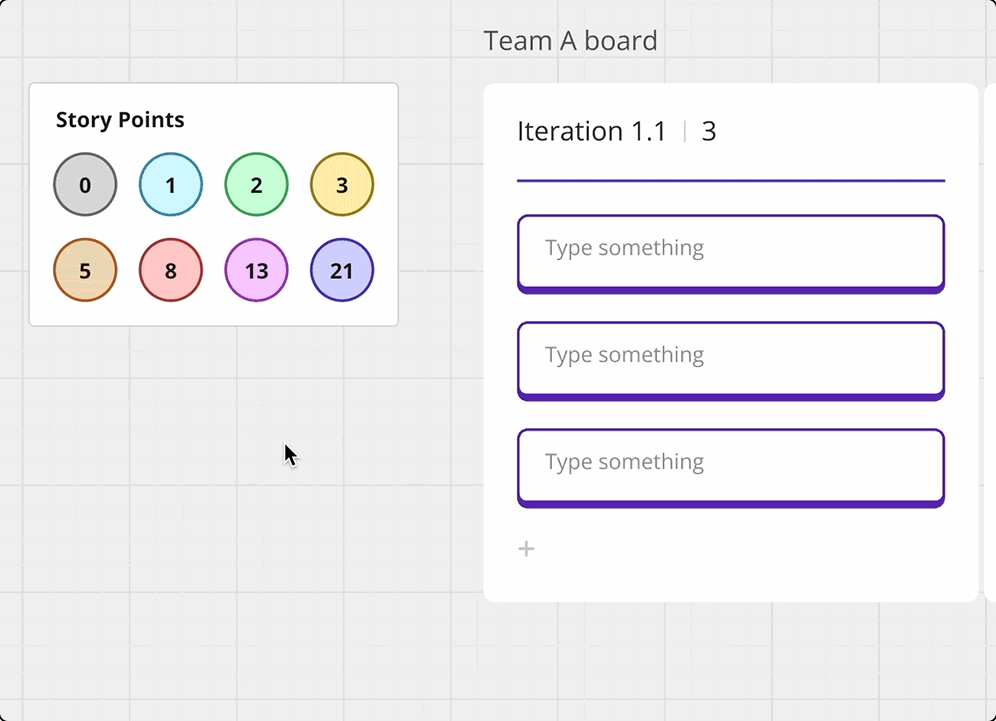The width and height of the screenshot is (996, 721).
Task: Click the Team A board title
Action: coord(570,41)
